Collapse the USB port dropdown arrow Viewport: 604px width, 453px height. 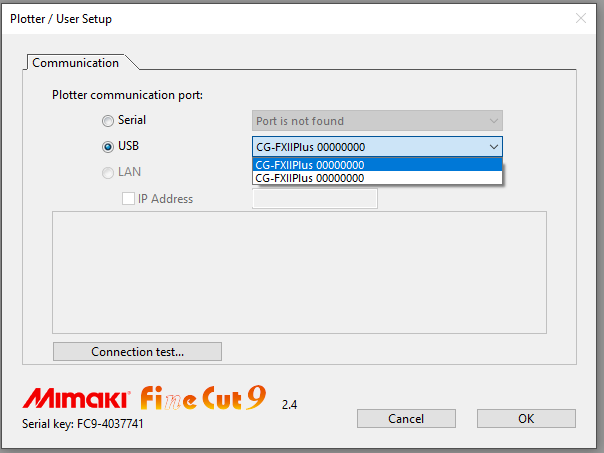[493, 147]
